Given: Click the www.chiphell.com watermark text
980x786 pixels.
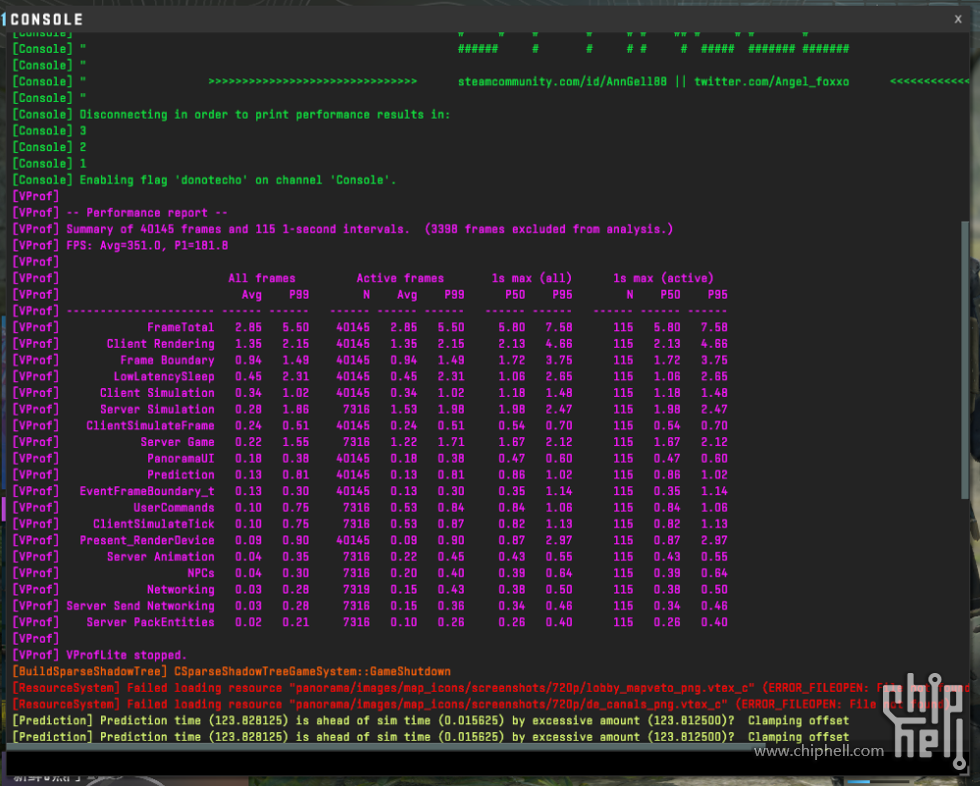Looking at the screenshot, I should click(x=819, y=751).
